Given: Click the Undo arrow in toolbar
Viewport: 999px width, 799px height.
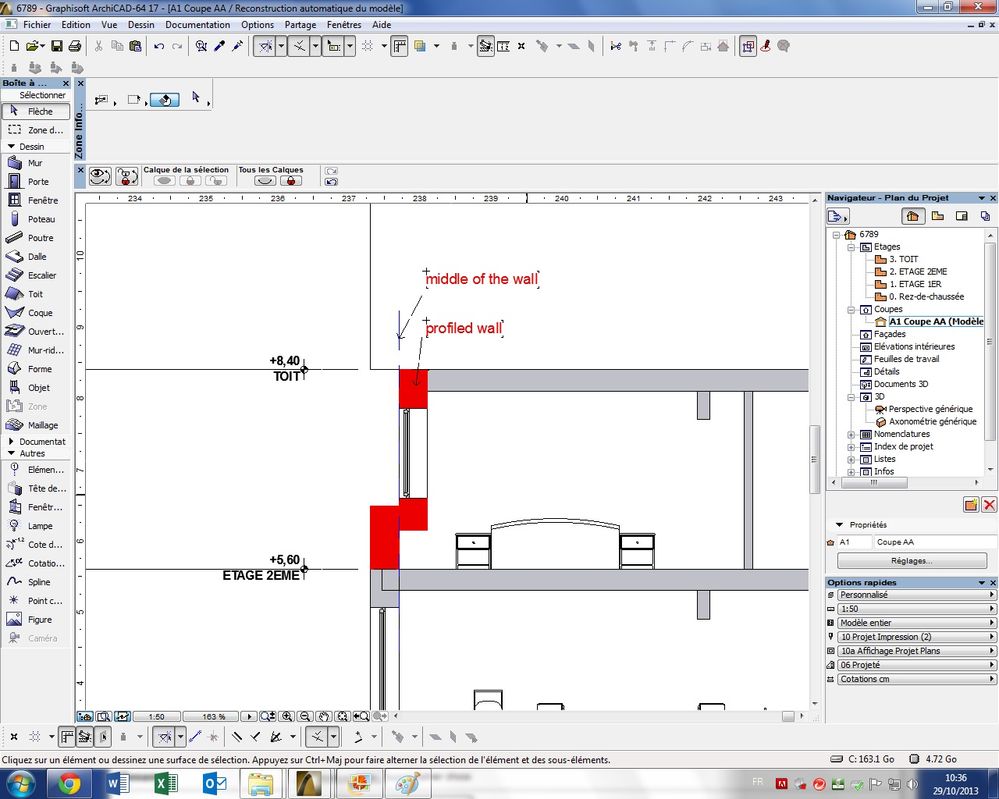Looking at the screenshot, I should point(158,46).
